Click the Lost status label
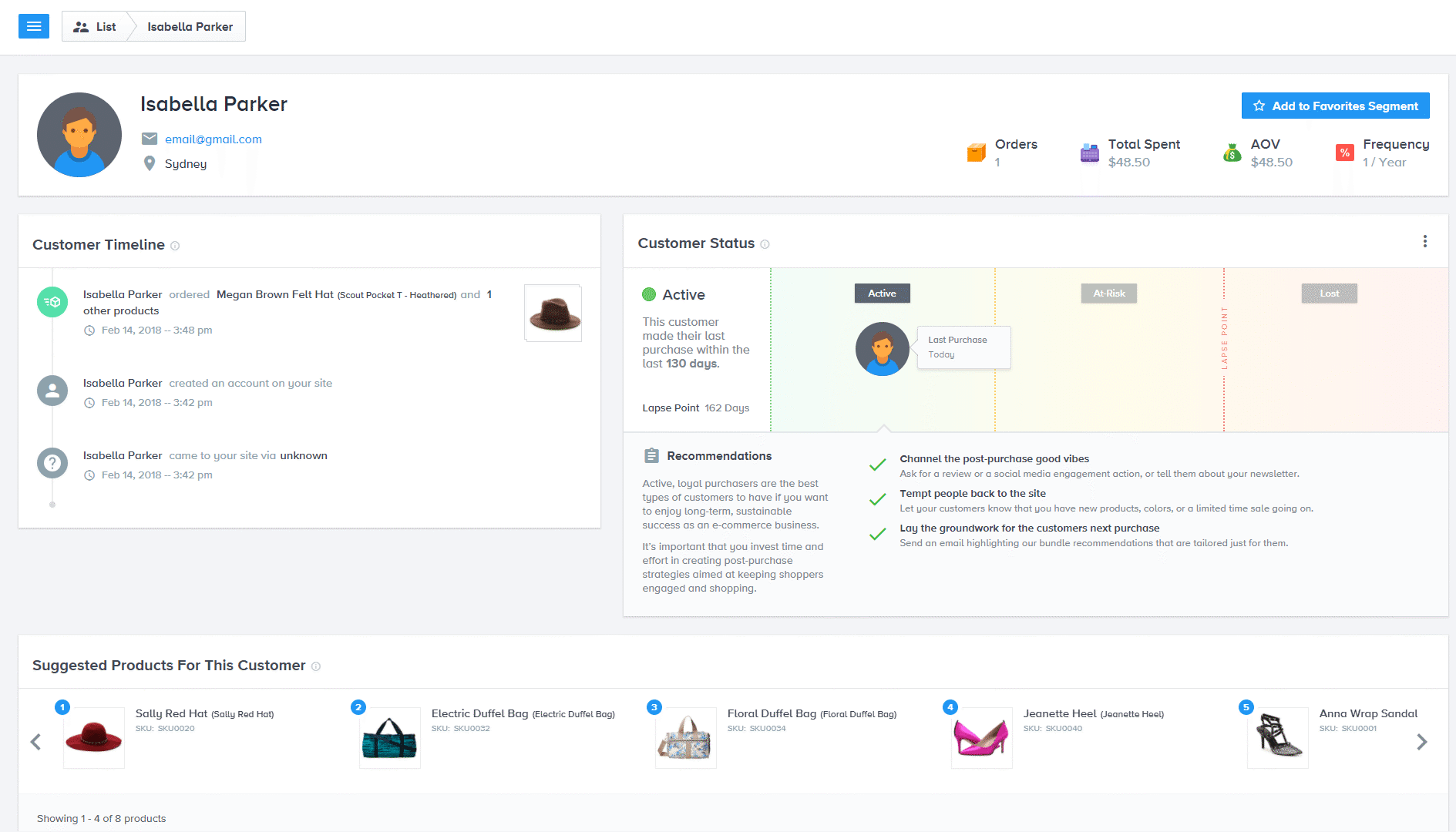1456x832 pixels. pyautogui.click(x=1329, y=294)
